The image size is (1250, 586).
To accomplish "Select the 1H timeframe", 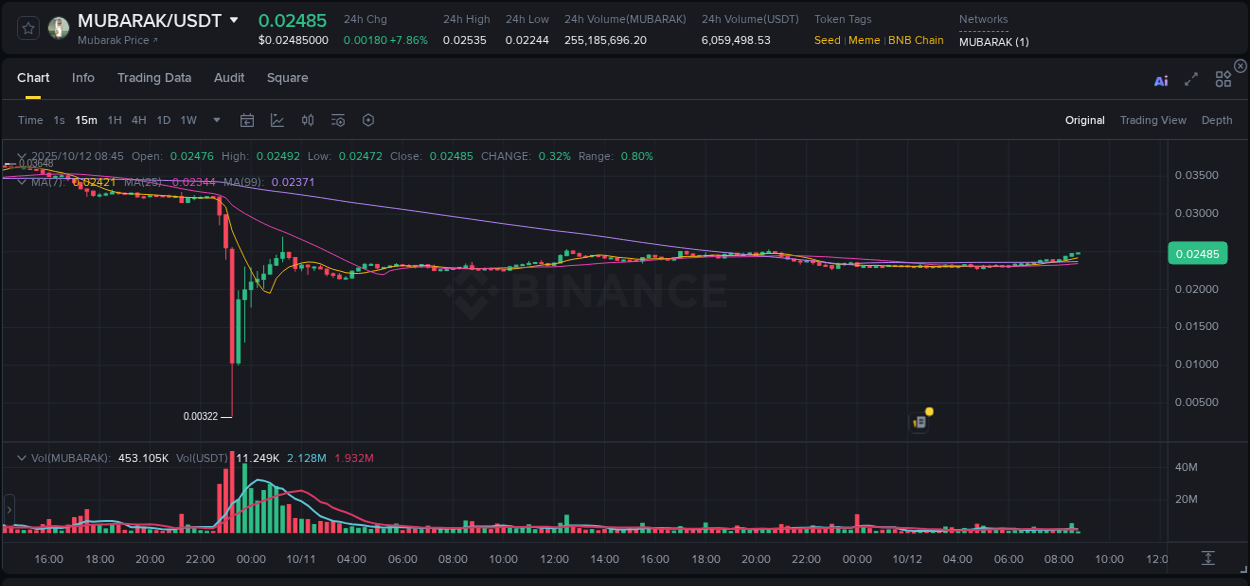I will (x=114, y=120).
